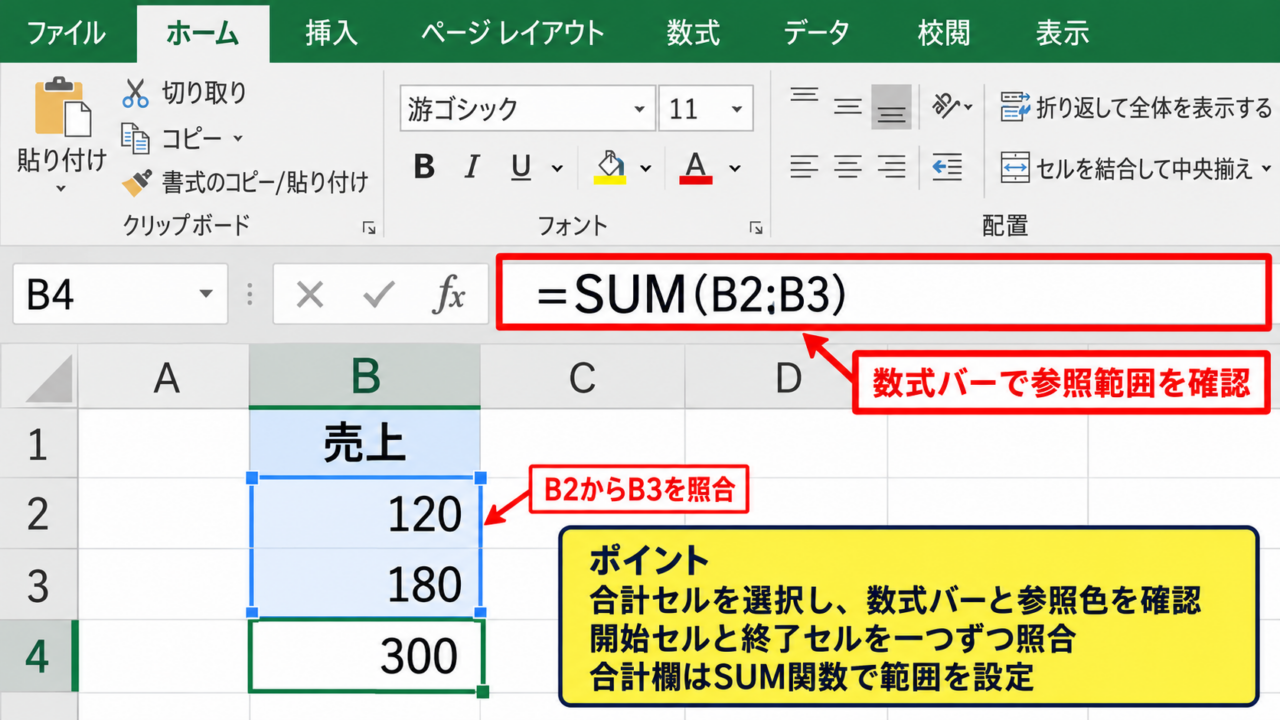This screenshot has width=1280, height=720.
Task: Open the font color dropdown arrow
Action: click(x=735, y=168)
